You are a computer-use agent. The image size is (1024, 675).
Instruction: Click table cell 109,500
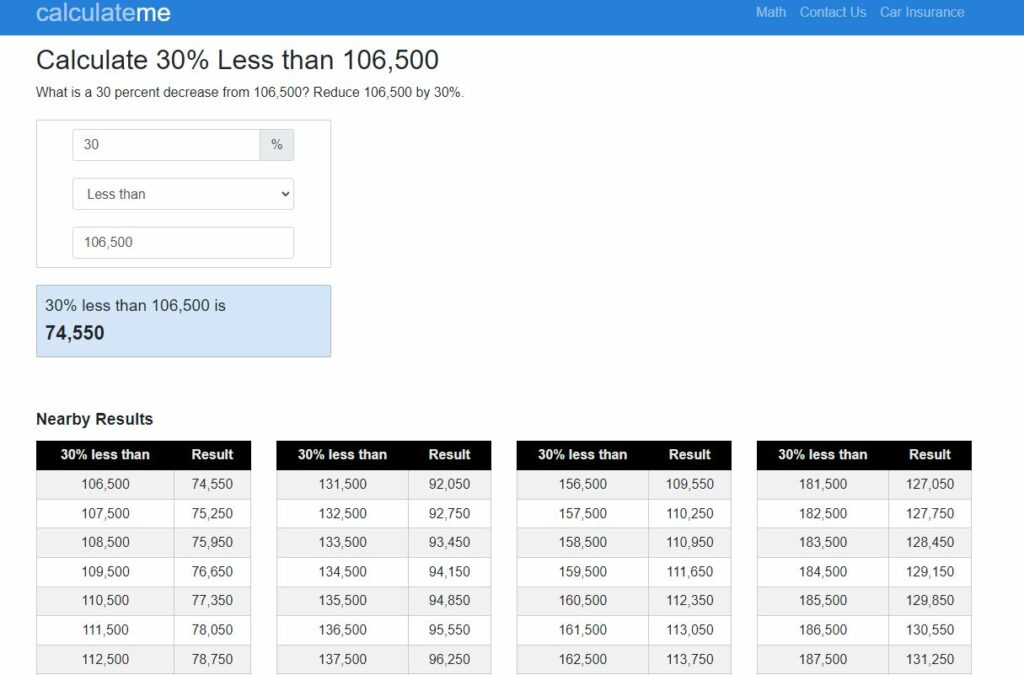point(105,572)
